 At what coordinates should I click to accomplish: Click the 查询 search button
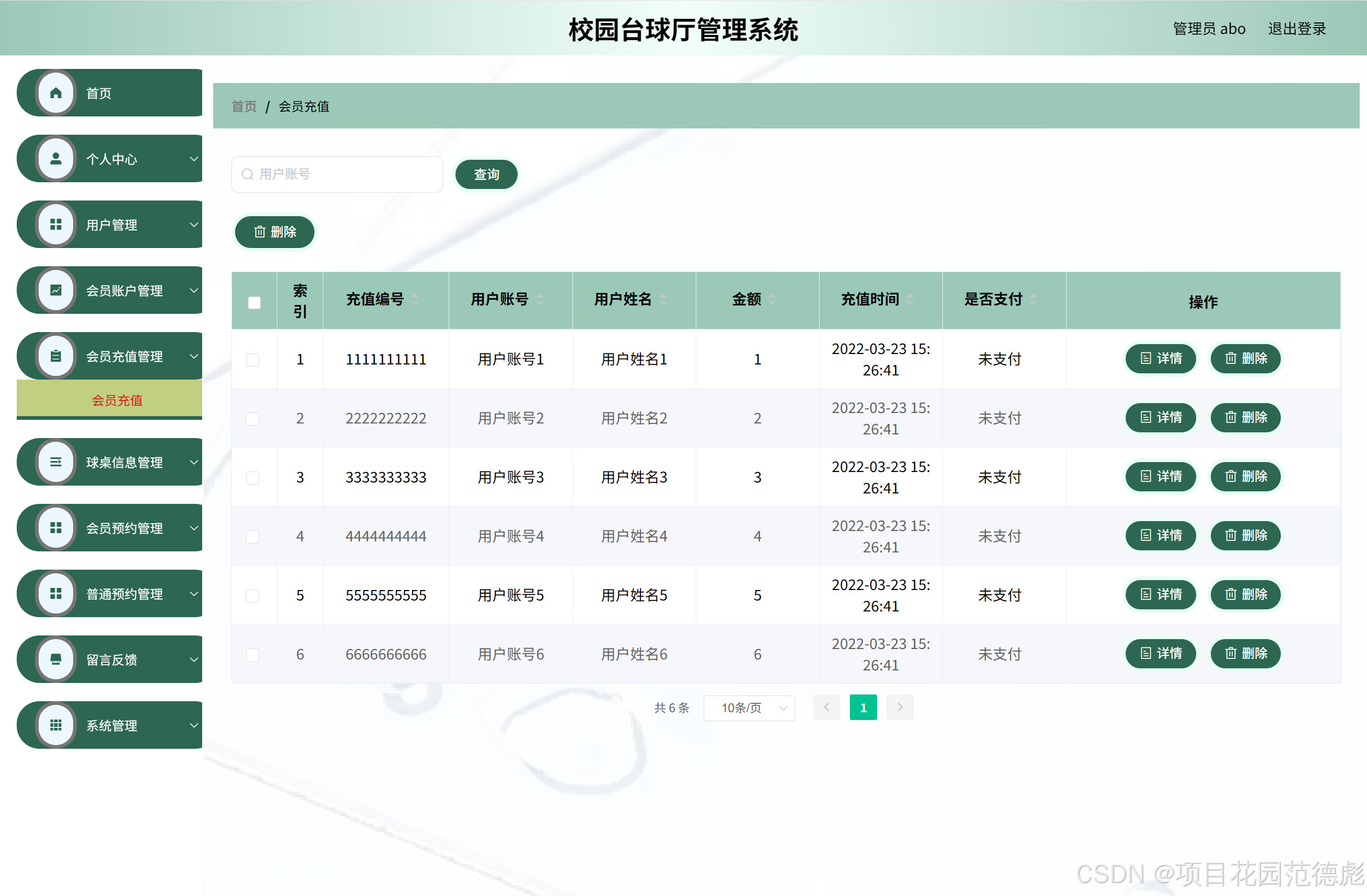486,174
